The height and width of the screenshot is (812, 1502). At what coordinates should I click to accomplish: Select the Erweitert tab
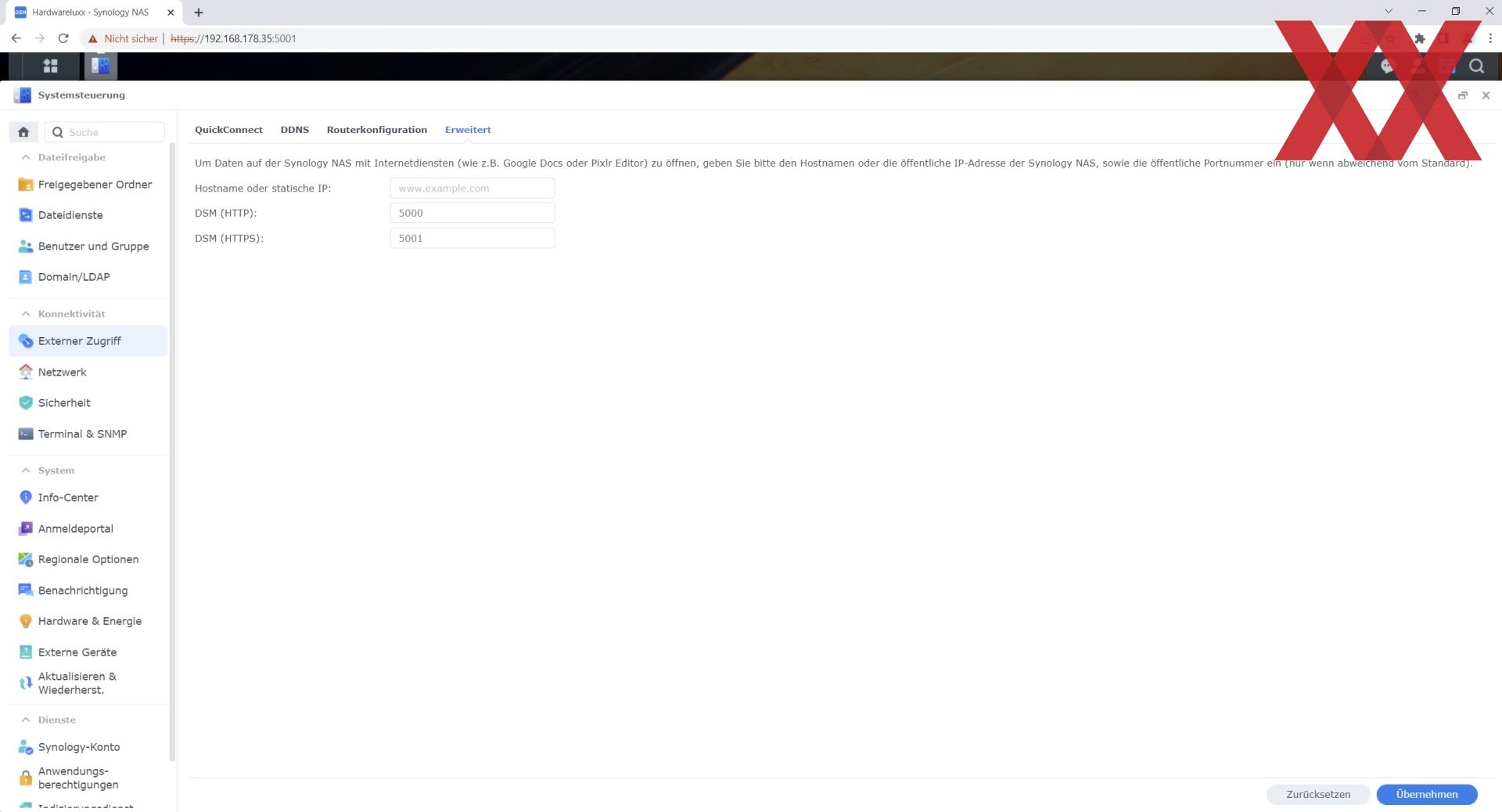click(468, 130)
